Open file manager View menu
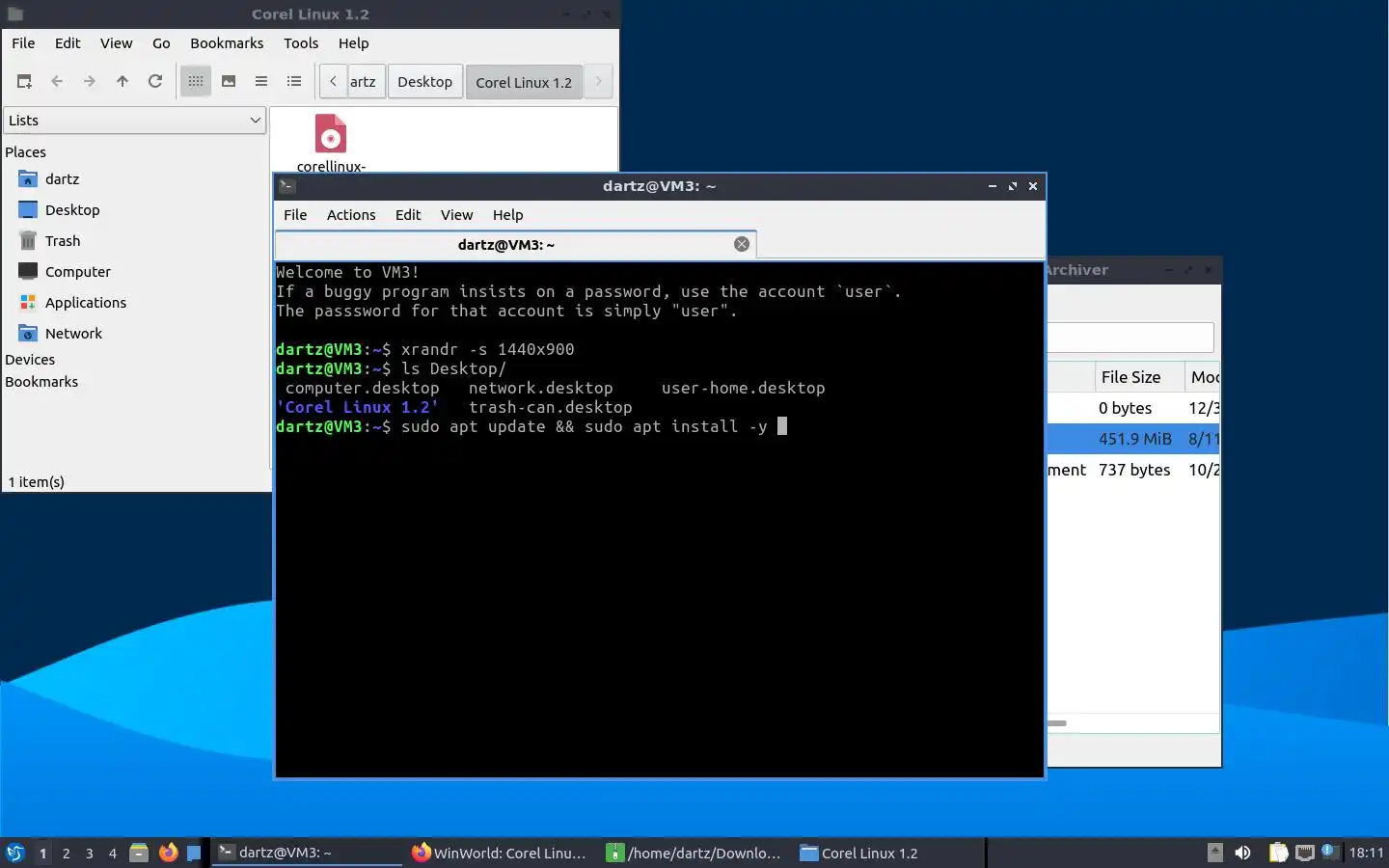 pos(116,43)
